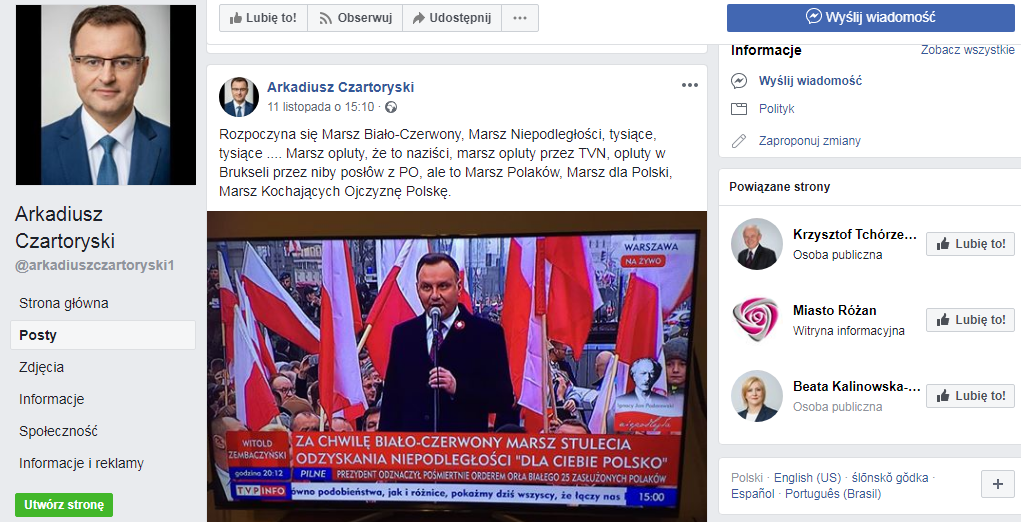Viewport: 1021px width, 522px height.
Task: Like Krzysztof Tchórzewski page
Action: coord(970,244)
